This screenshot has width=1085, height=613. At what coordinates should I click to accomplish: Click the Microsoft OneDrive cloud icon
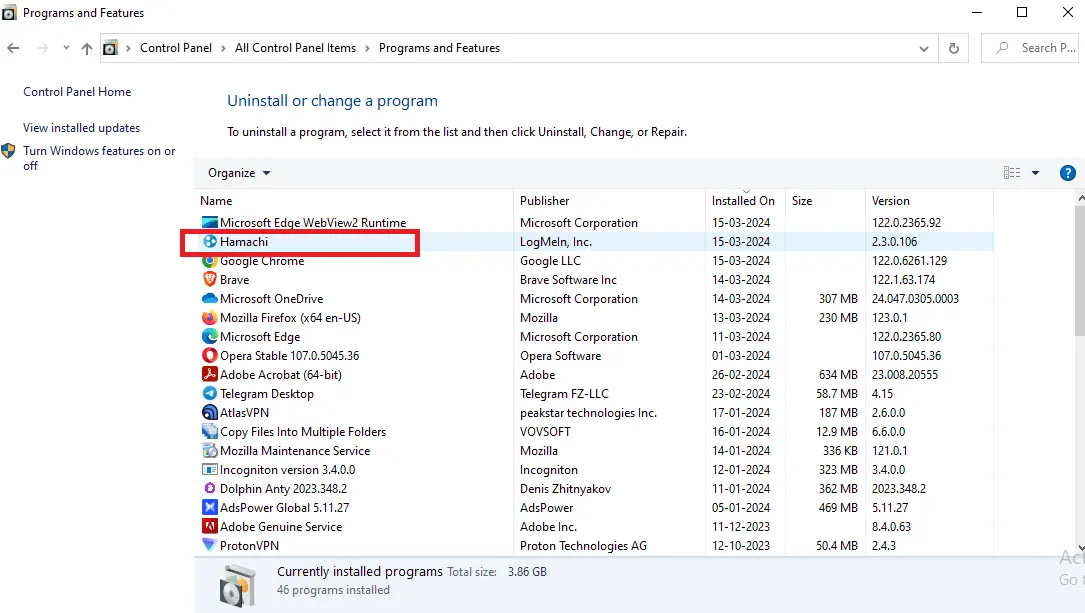[209, 299]
